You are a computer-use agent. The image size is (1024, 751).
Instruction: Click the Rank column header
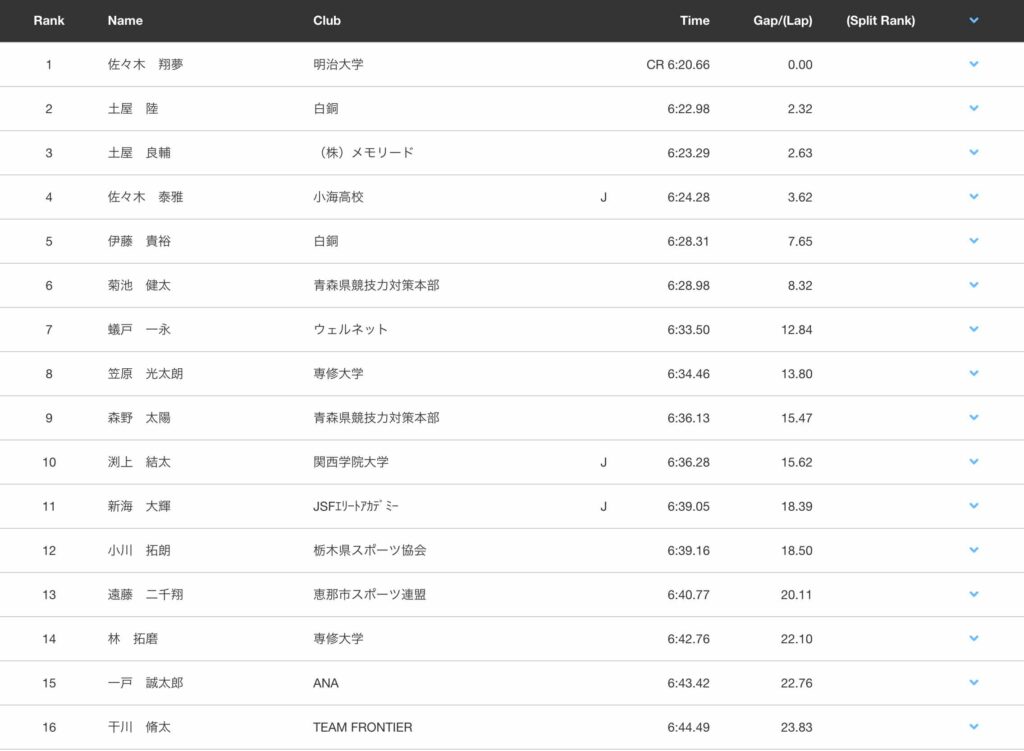click(x=49, y=20)
